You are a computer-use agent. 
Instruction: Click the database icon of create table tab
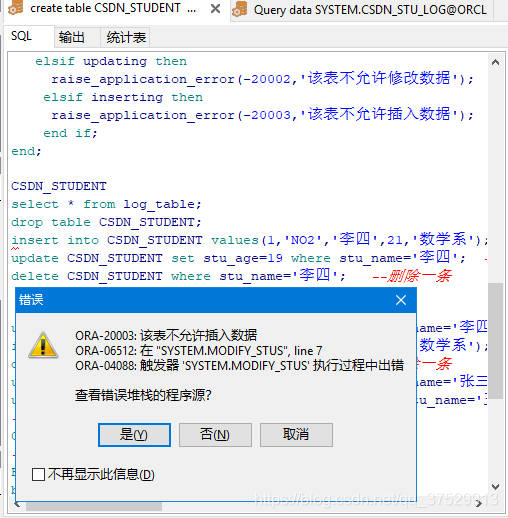[15, 8]
